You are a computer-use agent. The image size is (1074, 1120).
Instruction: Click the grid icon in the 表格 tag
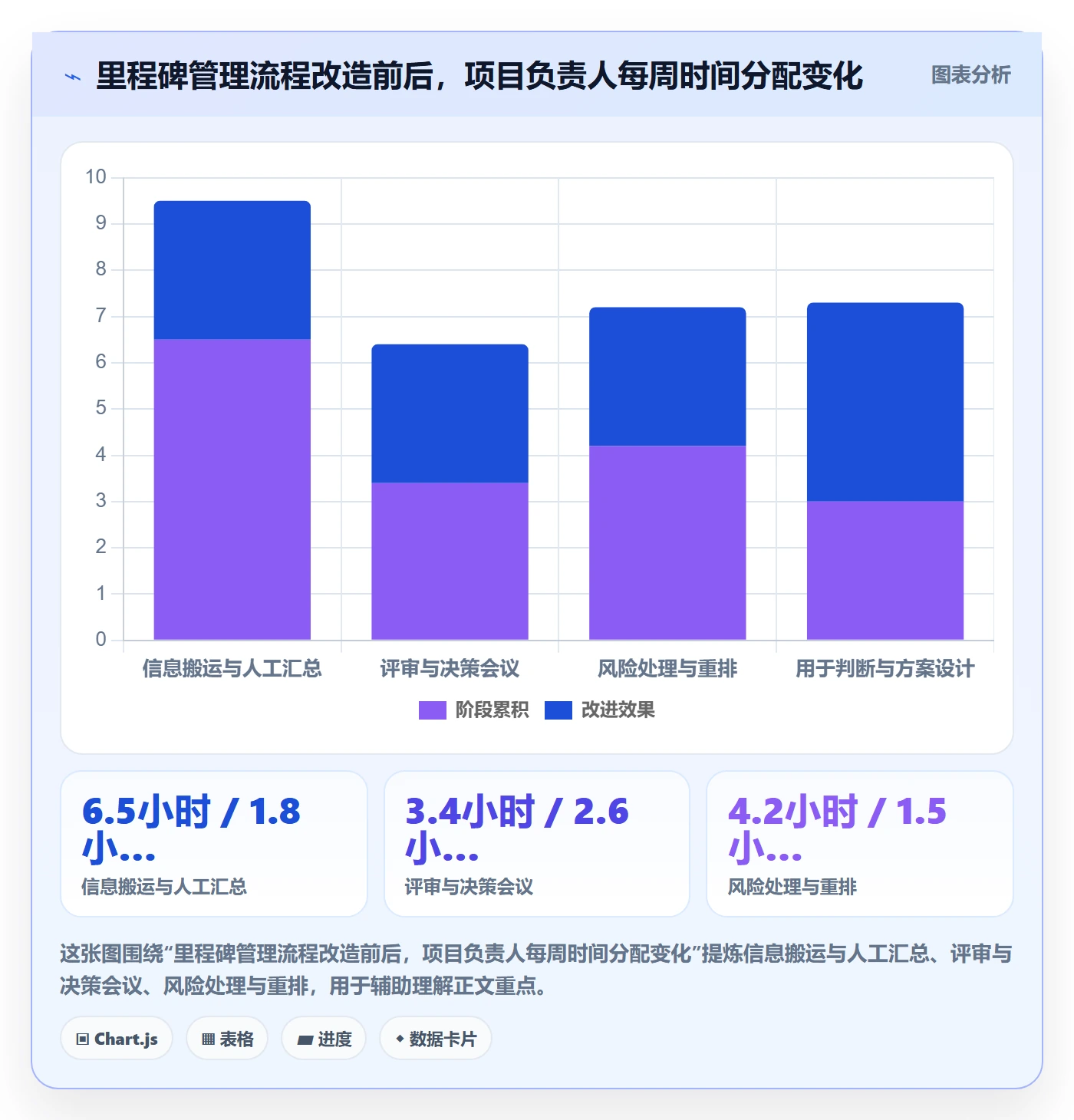[209, 1039]
